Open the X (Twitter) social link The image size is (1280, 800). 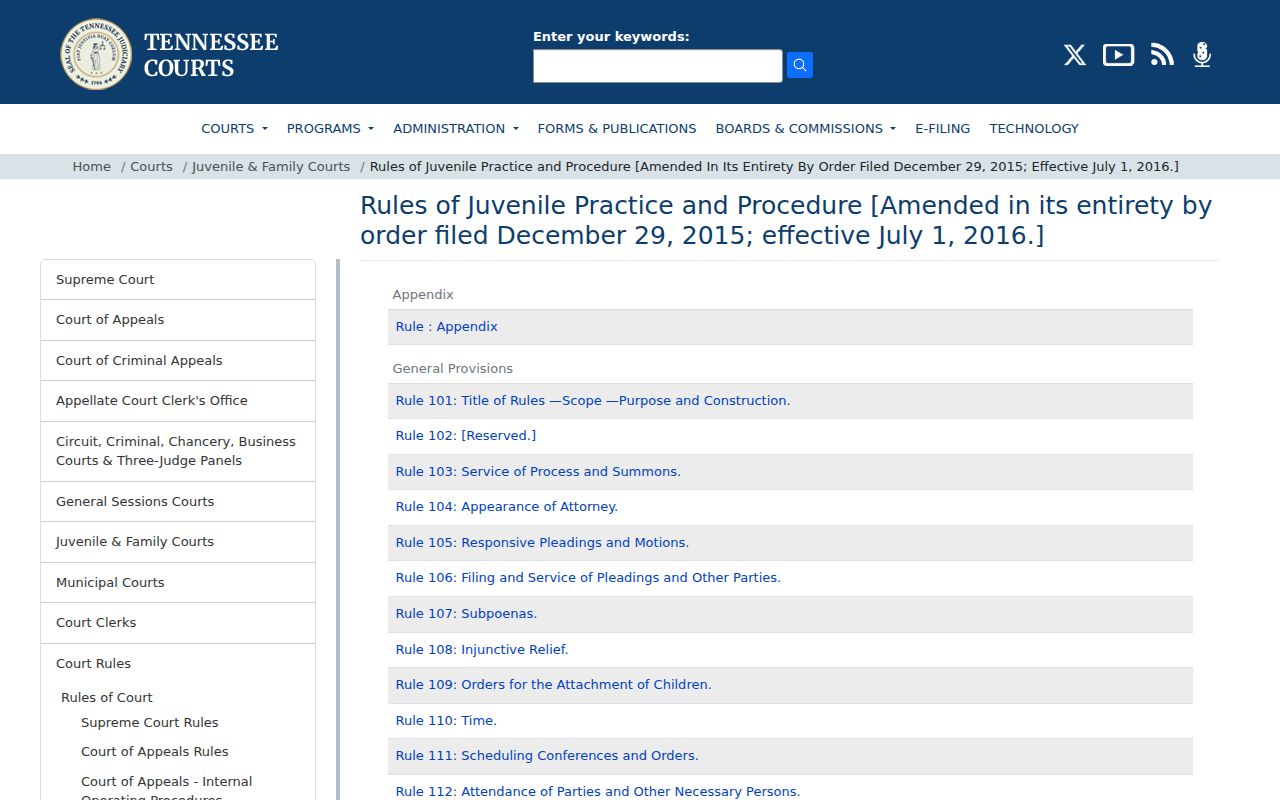tap(1075, 55)
